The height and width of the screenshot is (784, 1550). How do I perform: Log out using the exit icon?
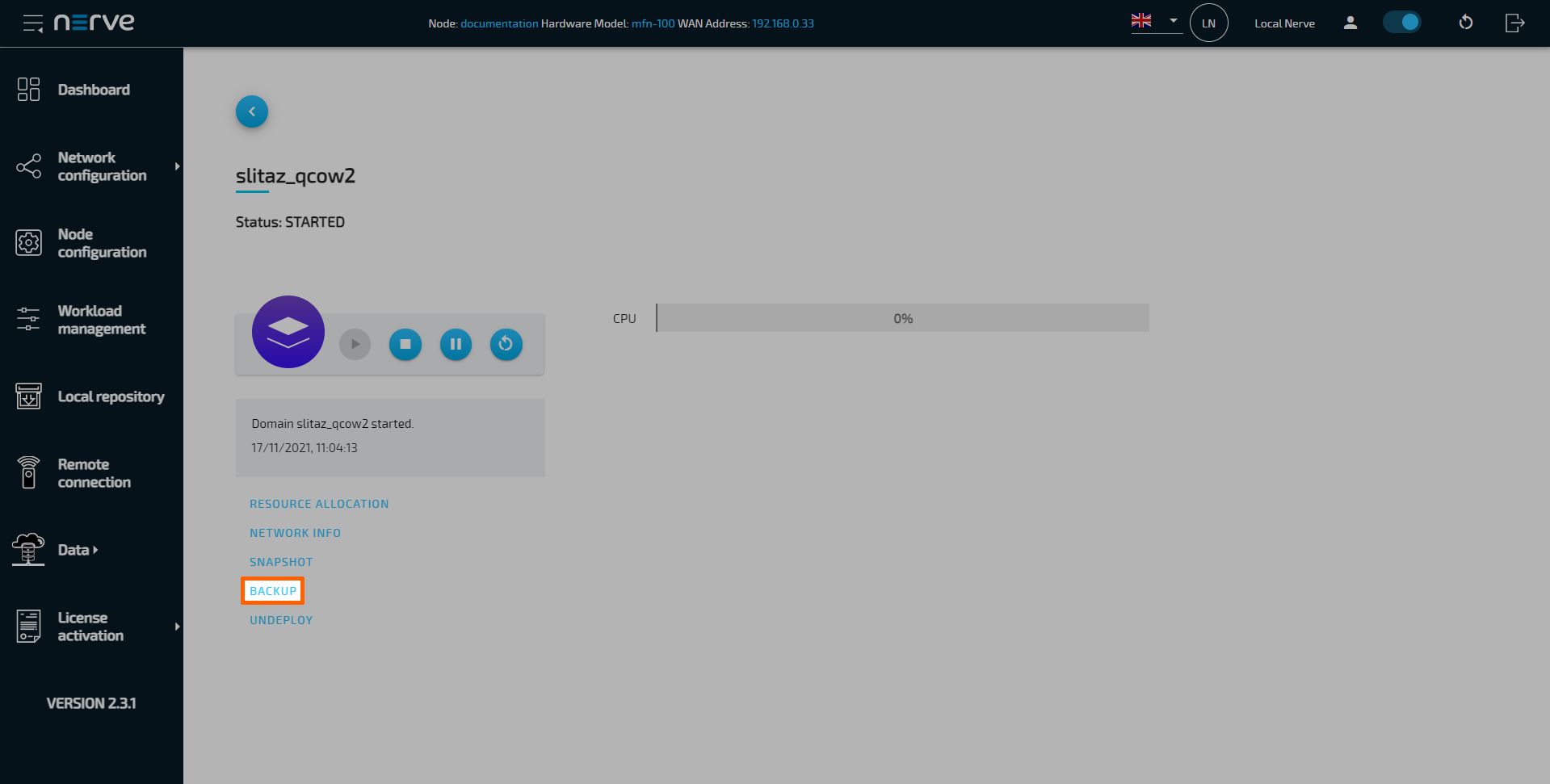(1514, 23)
